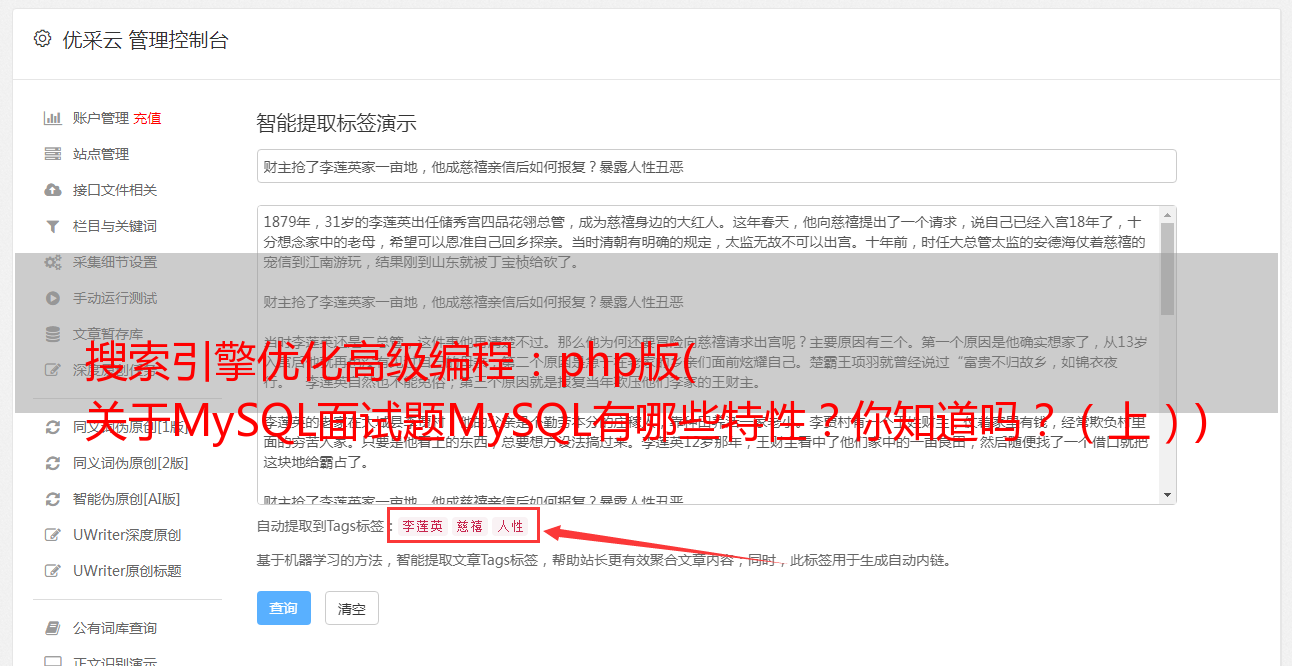Open the 充值 recharge link
This screenshot has height=666, width=1292.
(x=147, y=118)
